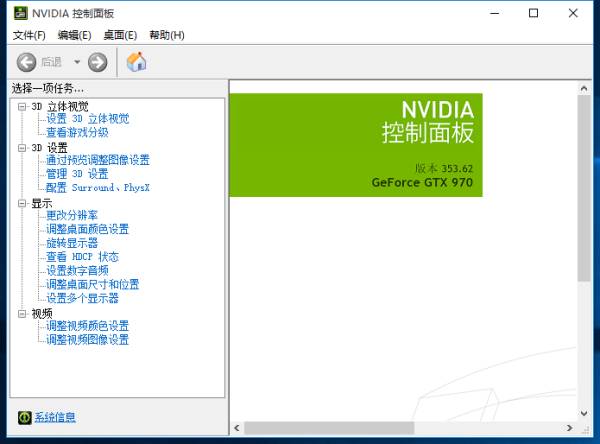Screen dimensions: 600x444
Task: Click the vertical scrollbar down arrow
Action: 584,413
